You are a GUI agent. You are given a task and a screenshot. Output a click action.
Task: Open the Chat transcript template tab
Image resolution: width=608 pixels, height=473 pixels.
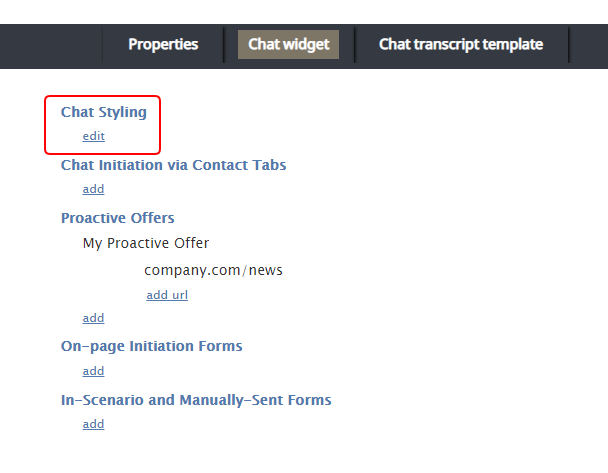pyautogui.click(x=461, y=45)
